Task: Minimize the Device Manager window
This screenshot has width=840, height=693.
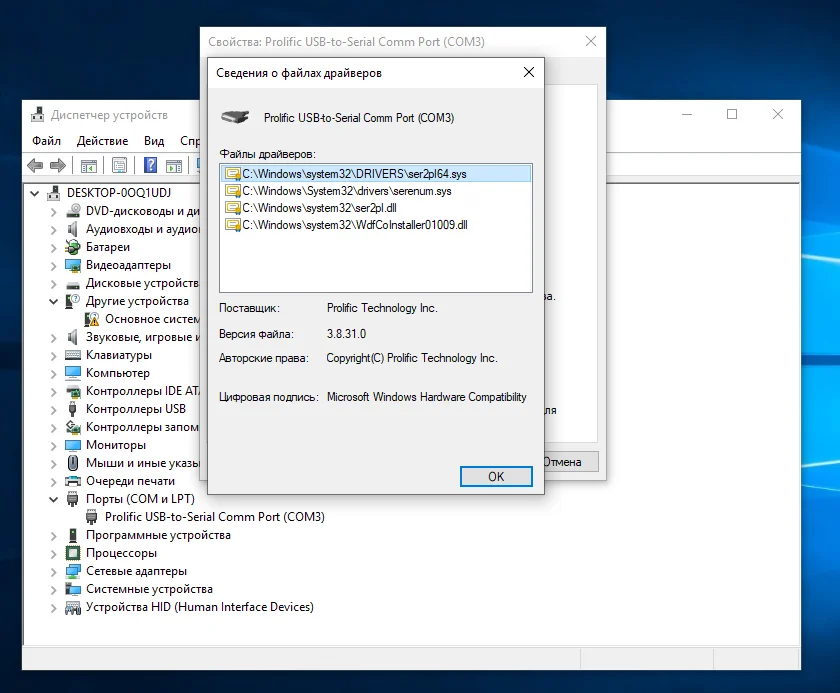Action: click(687, 114)
